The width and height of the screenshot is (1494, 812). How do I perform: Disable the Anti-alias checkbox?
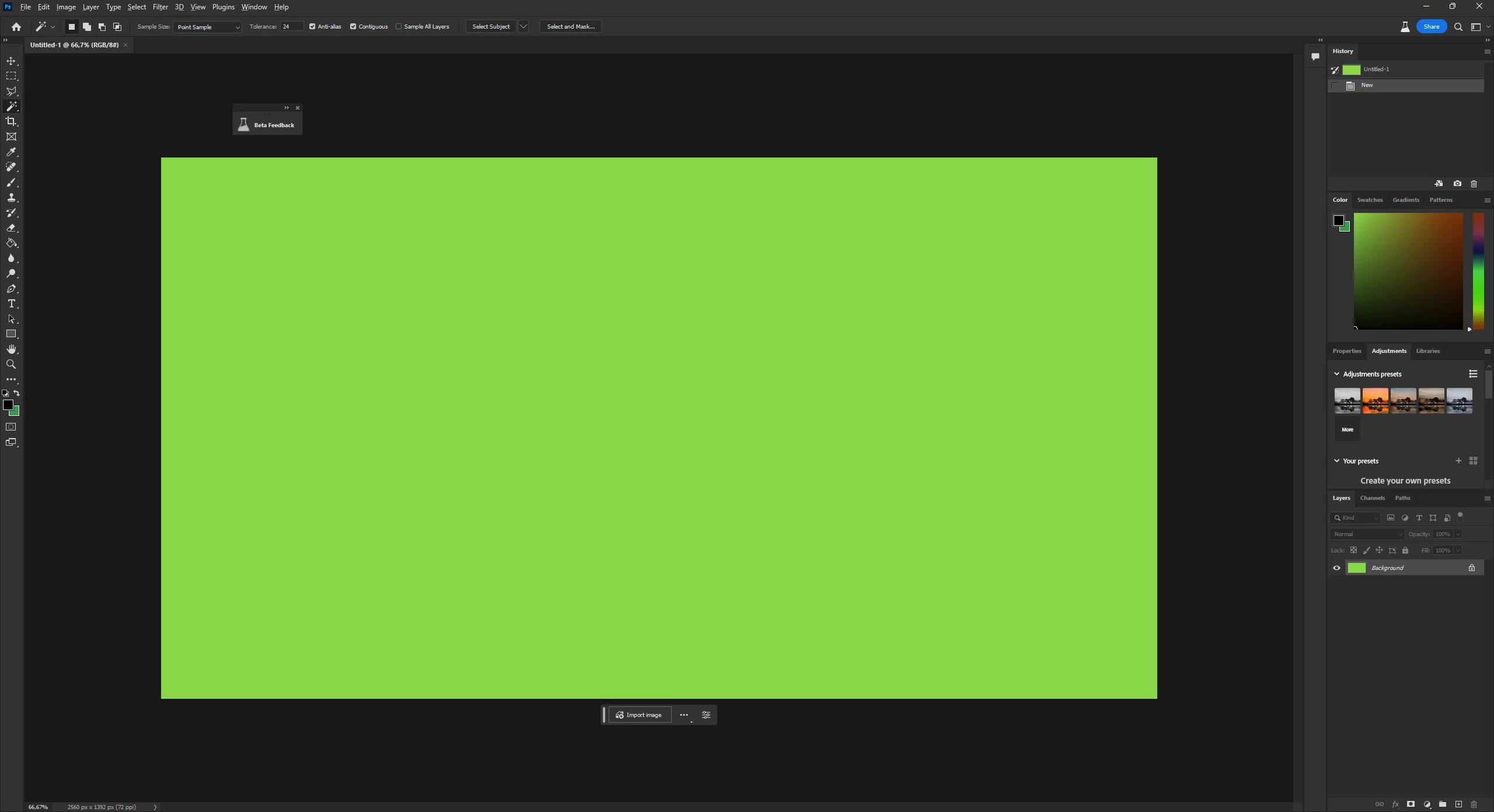312,27
